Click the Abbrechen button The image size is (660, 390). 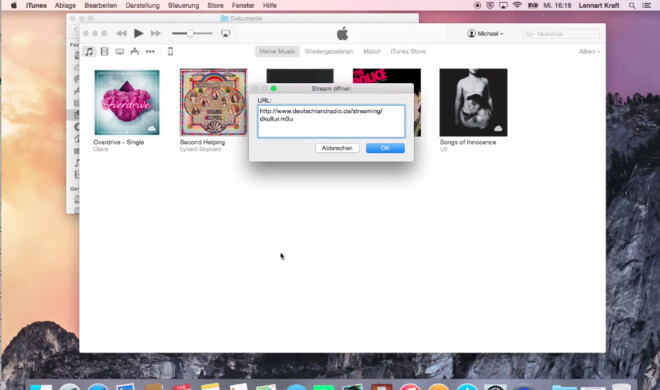click(x=337, y=148)
